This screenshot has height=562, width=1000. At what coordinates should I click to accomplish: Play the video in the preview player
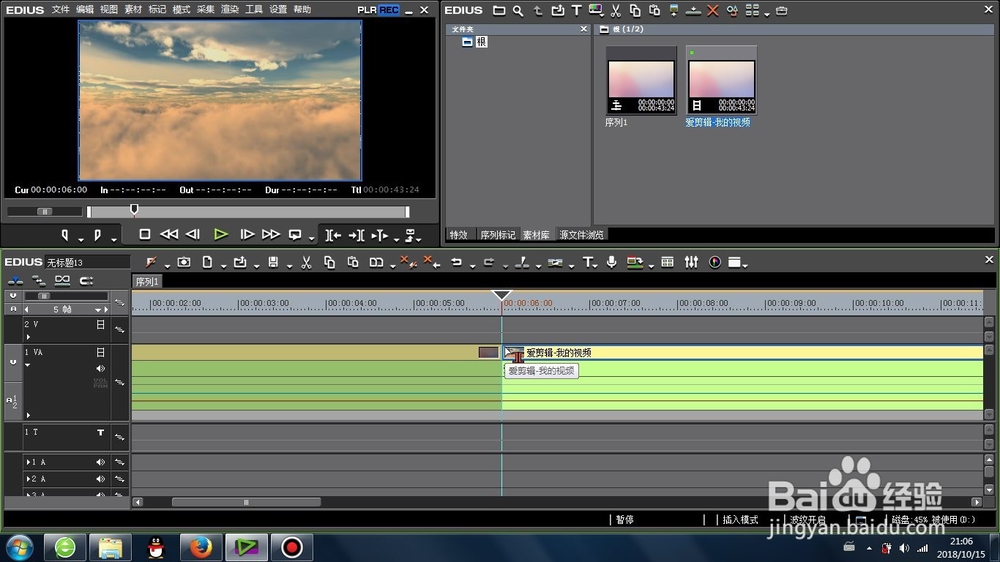(x=221, y=235)
